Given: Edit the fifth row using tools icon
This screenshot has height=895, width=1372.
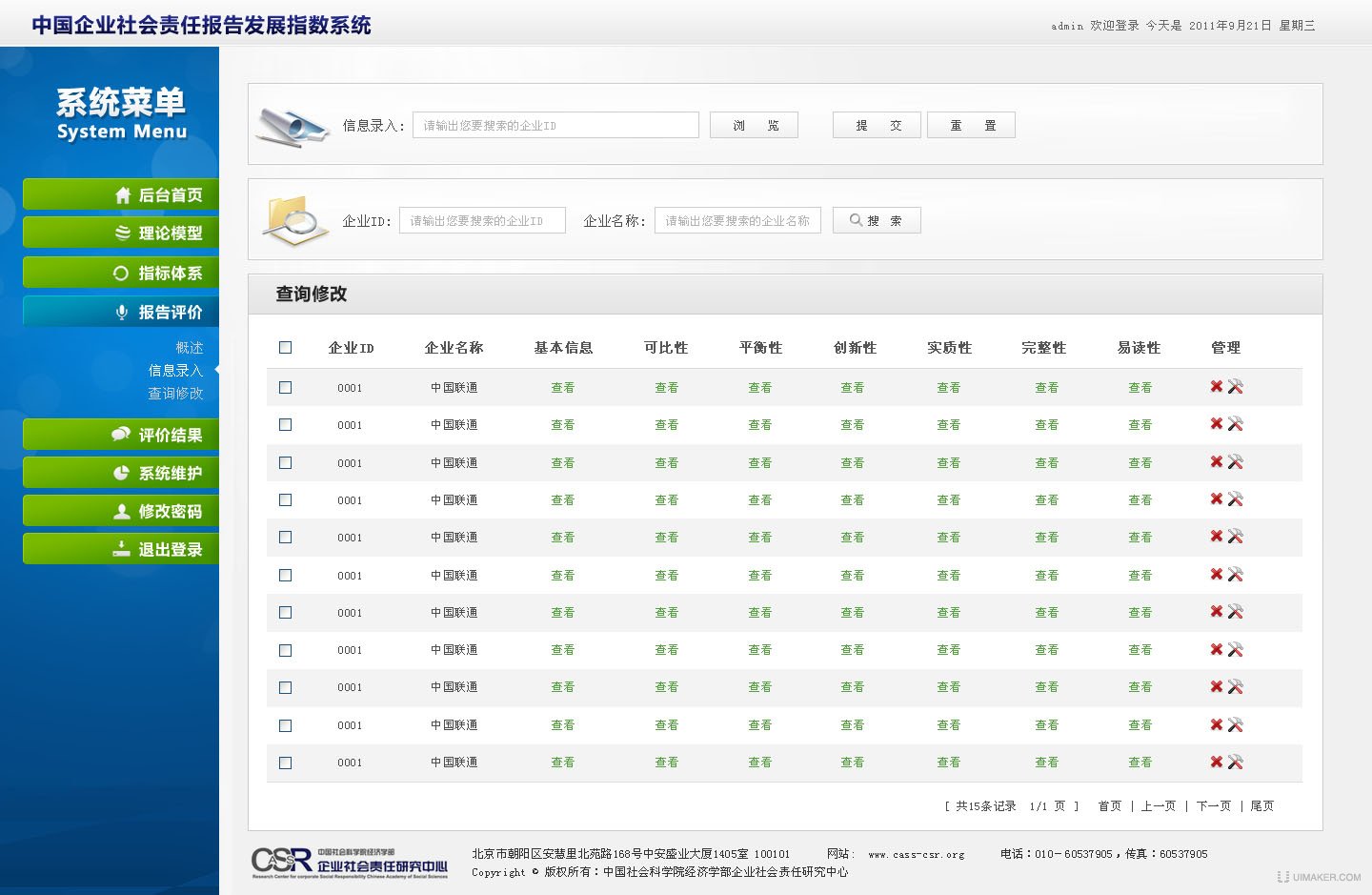Looking at the screenshot, I should pyautogui.click(x=1235, y=536).
